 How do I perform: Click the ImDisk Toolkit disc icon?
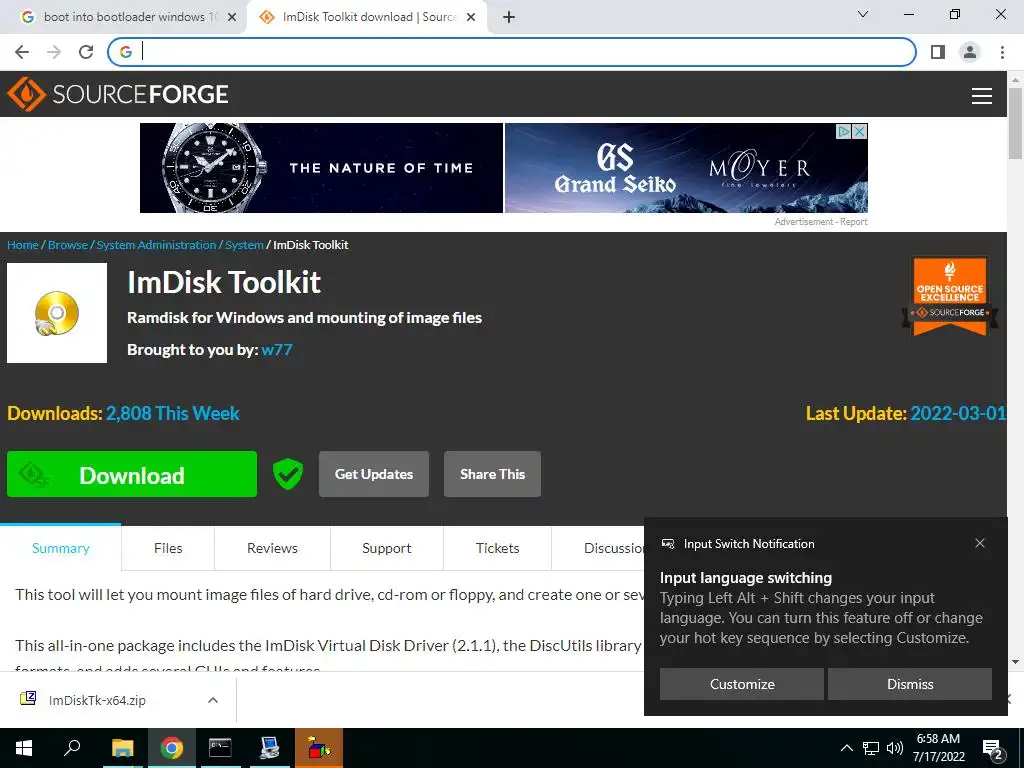(x=57, y=313)
